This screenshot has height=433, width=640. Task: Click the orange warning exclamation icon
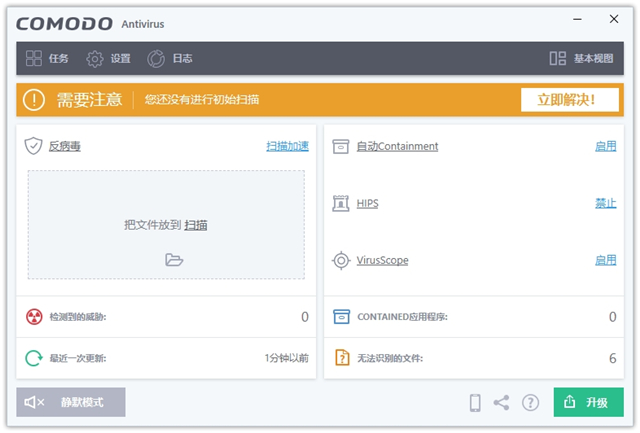(34, 100)
